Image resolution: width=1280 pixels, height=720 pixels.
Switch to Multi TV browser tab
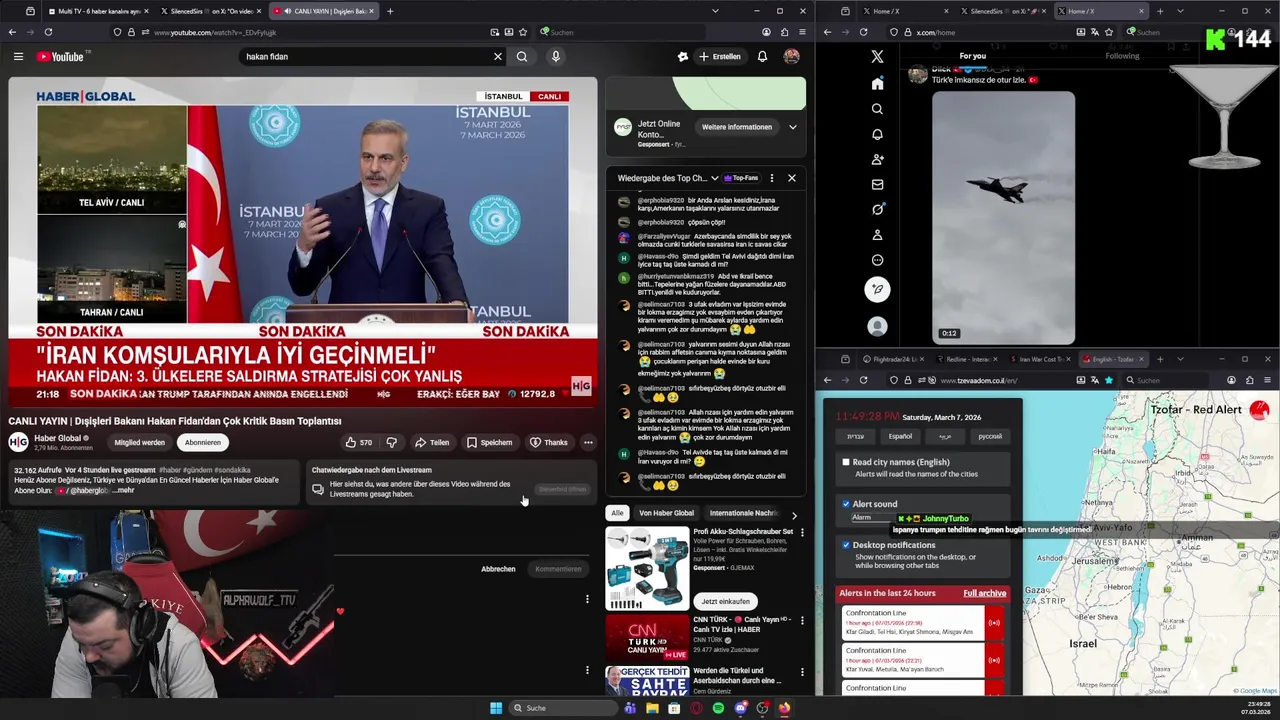tap(98, 11)
